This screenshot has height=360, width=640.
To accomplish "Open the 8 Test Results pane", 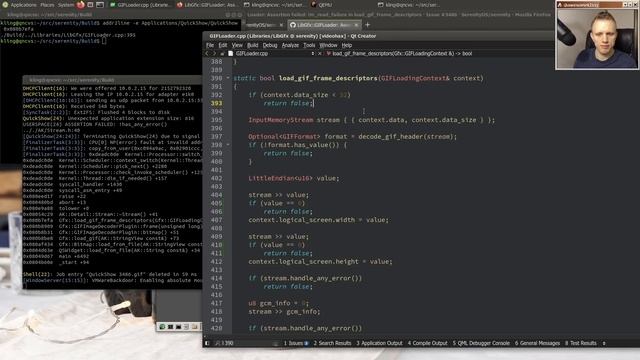I will (x=581, y=343).
